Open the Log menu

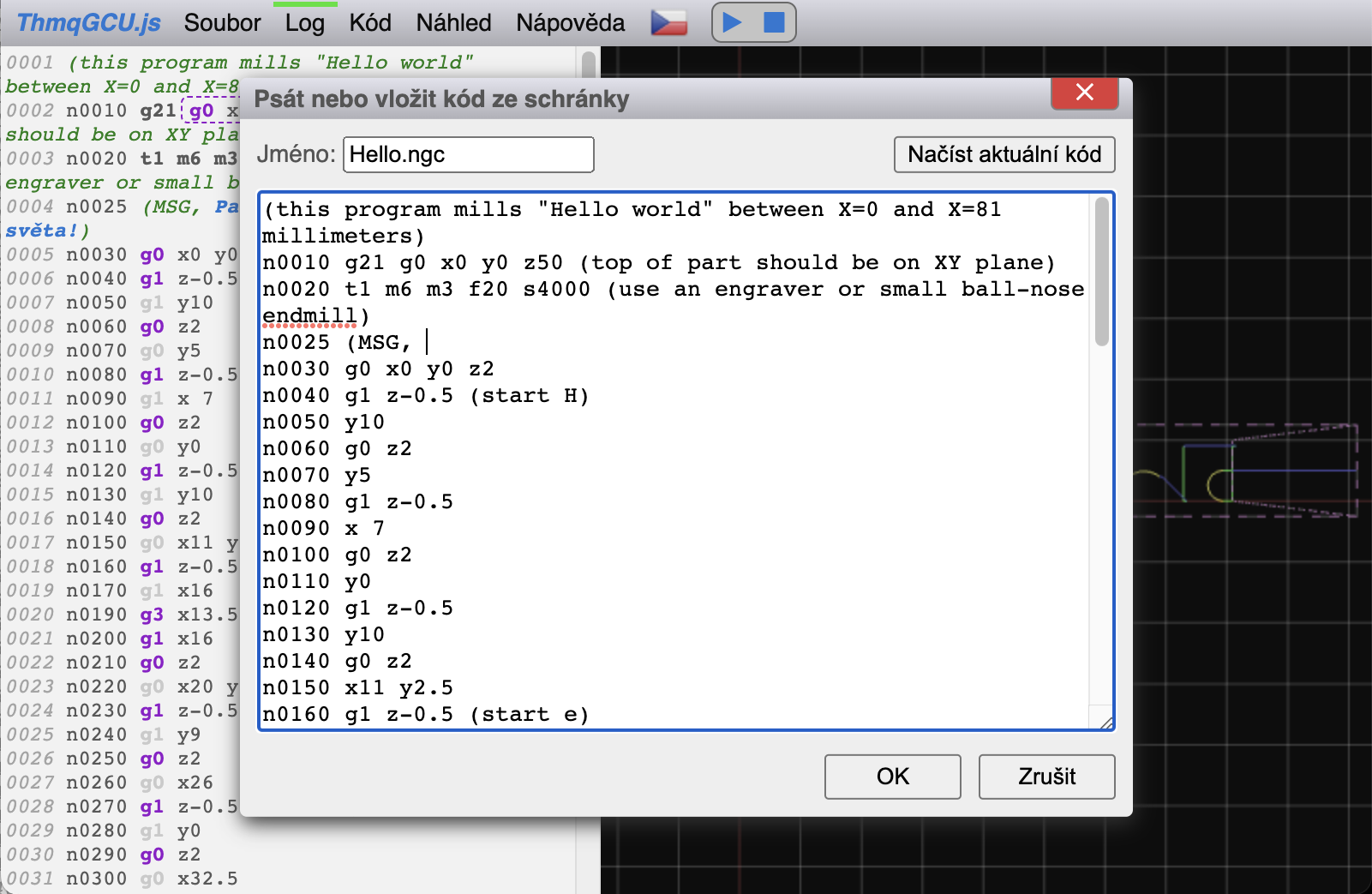coord(304,23)
